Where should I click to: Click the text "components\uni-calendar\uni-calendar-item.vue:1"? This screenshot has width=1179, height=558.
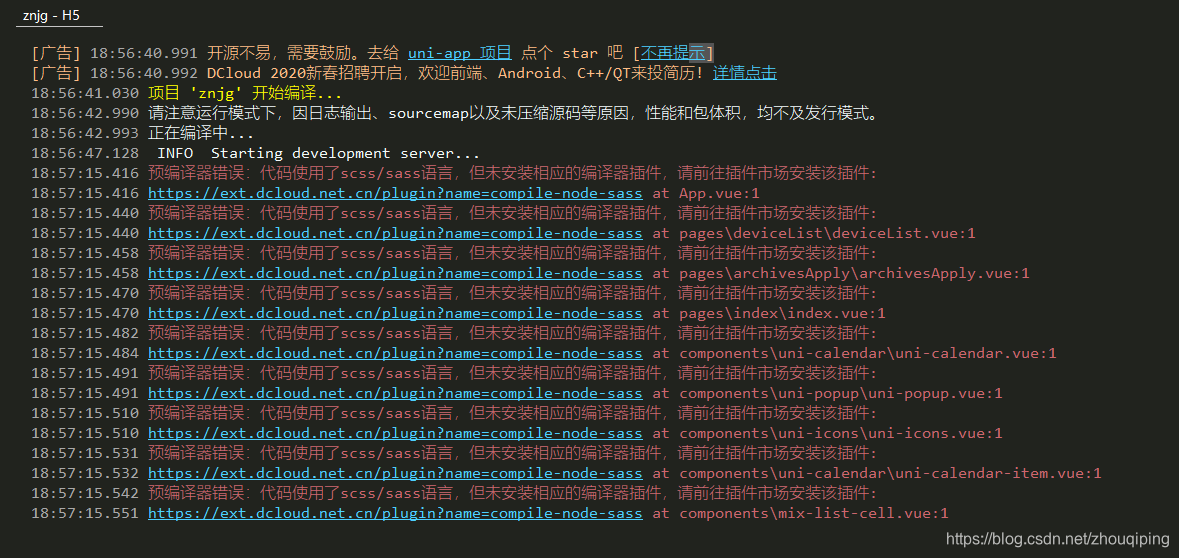890,473
